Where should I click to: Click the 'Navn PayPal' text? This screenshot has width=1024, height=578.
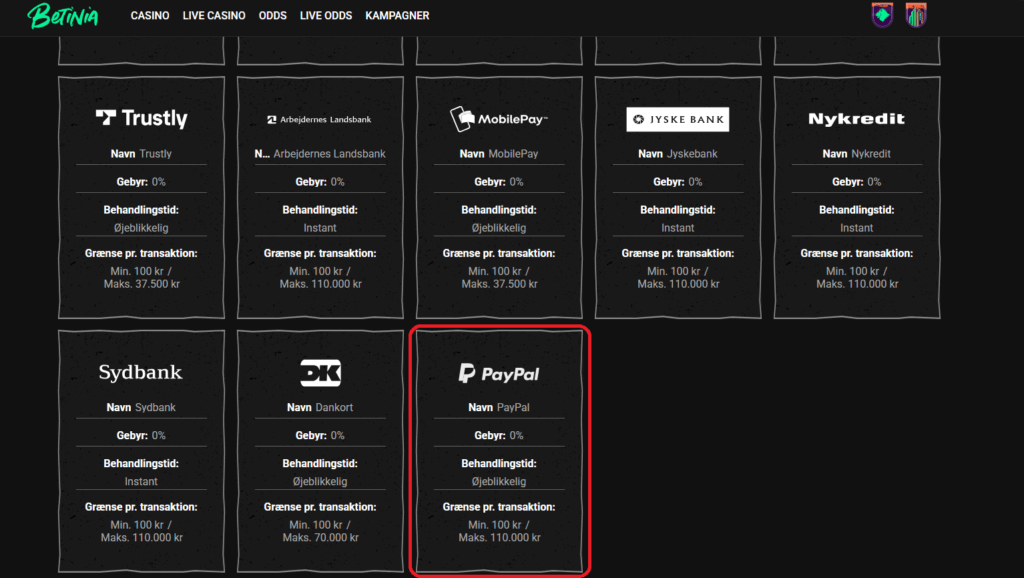(499, 408)
